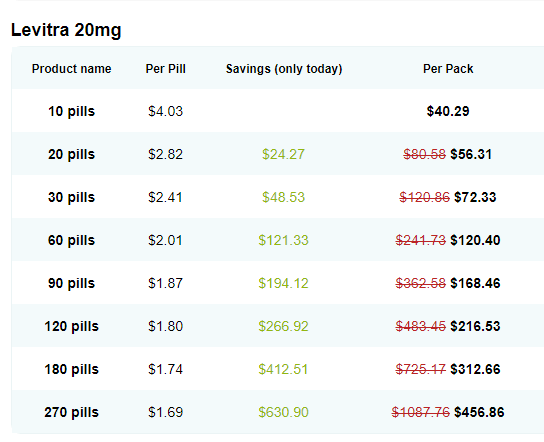
Task: Select the 20 pills product name
Action: click(x=71, y=154)
